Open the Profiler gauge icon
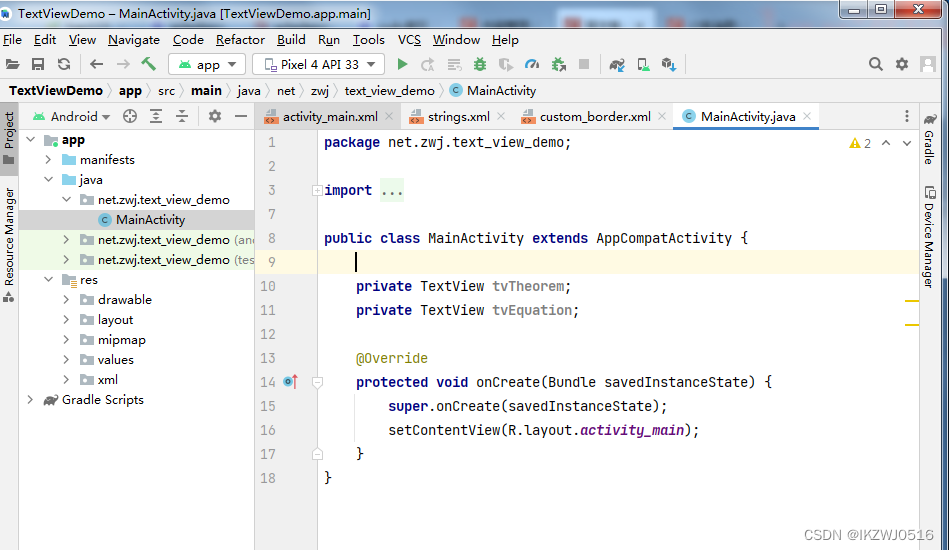The height and width of the screenshot is (550, 949). coord(532,64)
